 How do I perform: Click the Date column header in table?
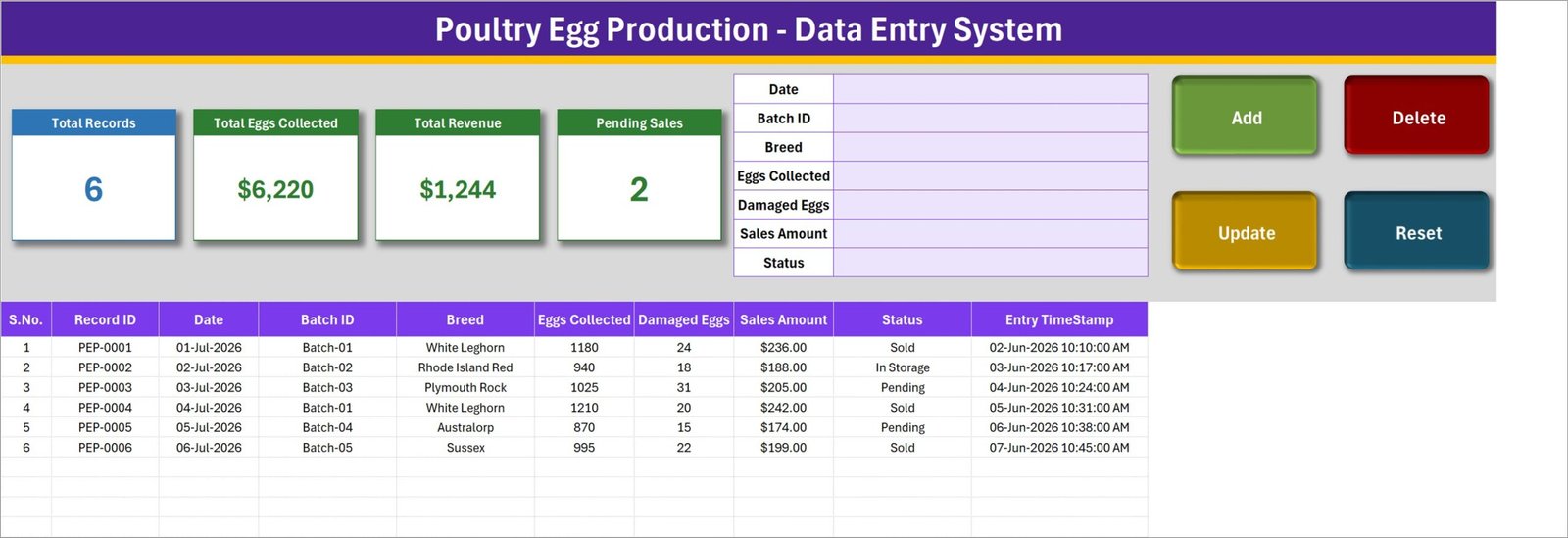[209, 319]
